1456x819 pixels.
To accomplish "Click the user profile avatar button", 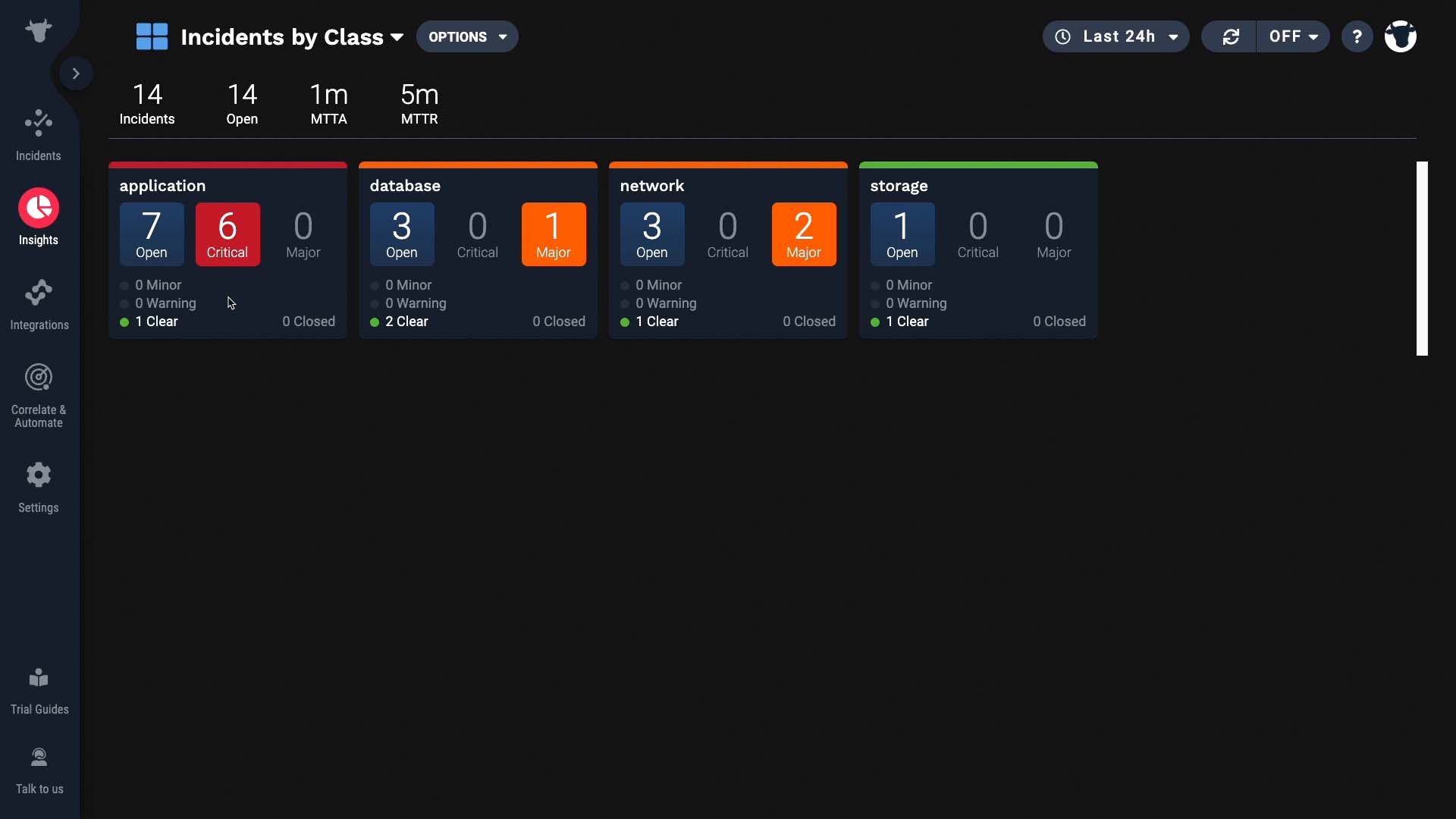I will pos(1401,36).
